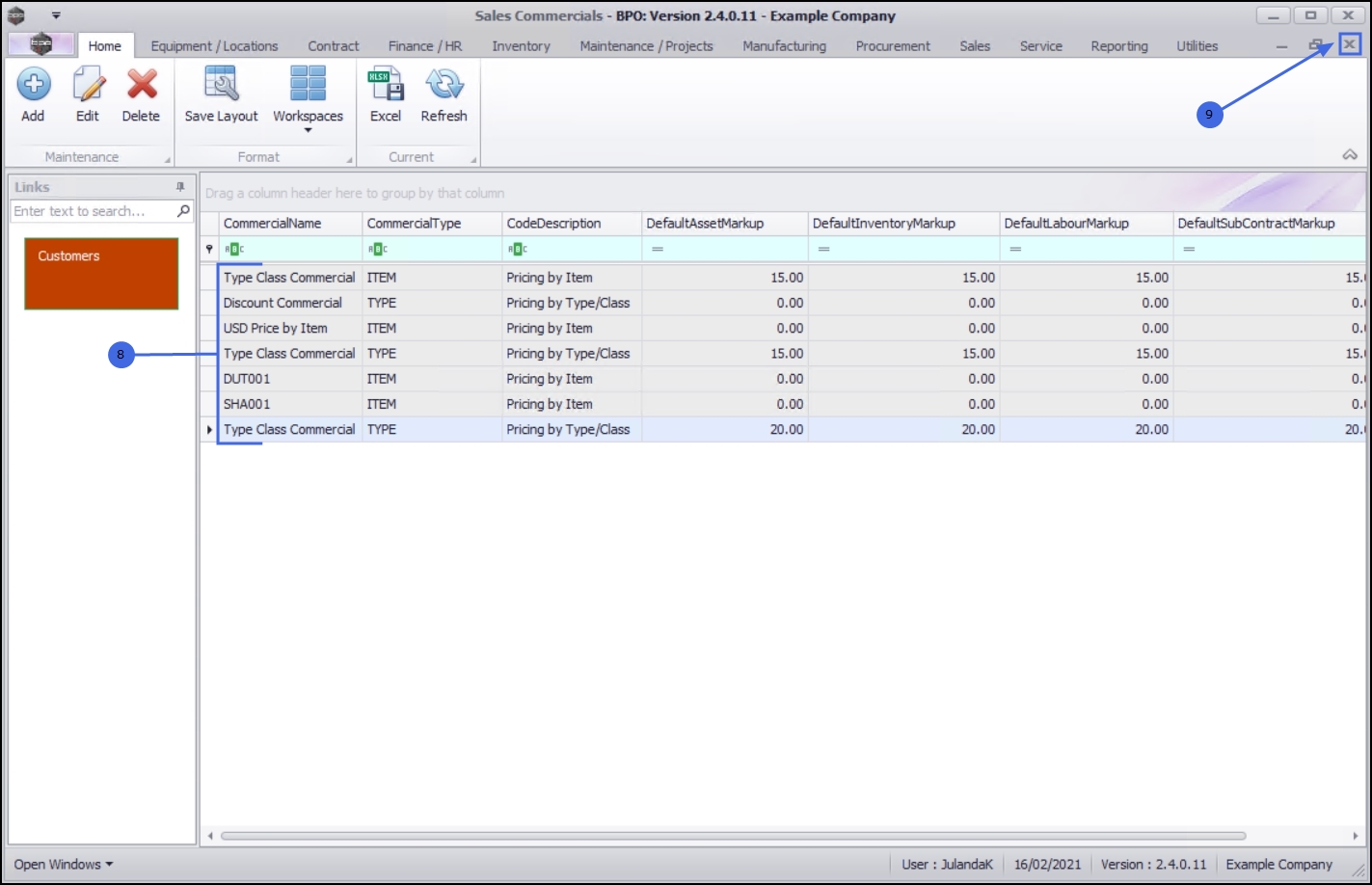Viewport: 1372px width, 885px height.
Task: Collapse the ribbon with the chevron arrow
Action: coord(1350,155)
